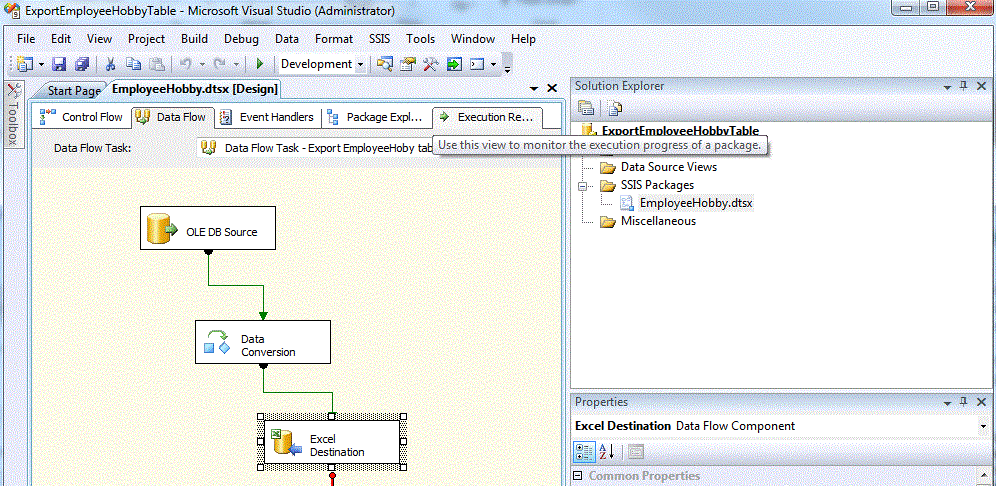Viewport: 999px width, 486px height.
Task: Click the Cut scissors icon
Action: point(110,64)
